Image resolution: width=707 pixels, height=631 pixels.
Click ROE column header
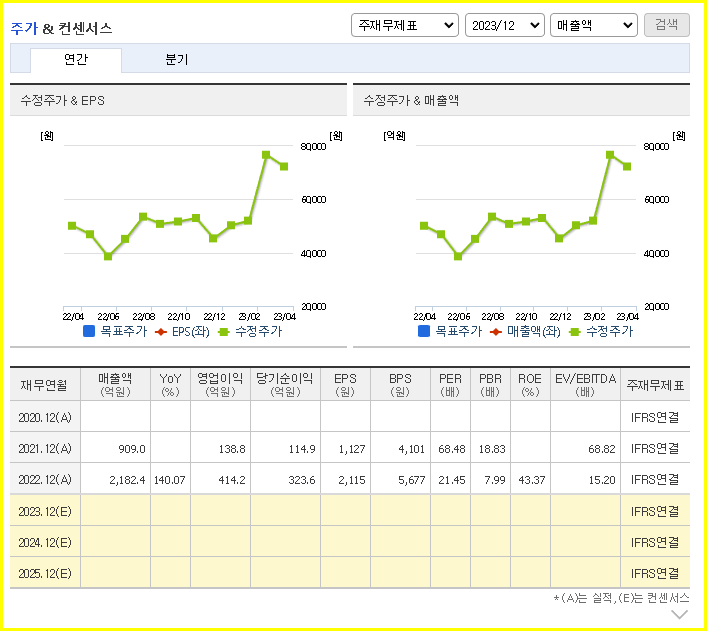click(x=530, y=385)
